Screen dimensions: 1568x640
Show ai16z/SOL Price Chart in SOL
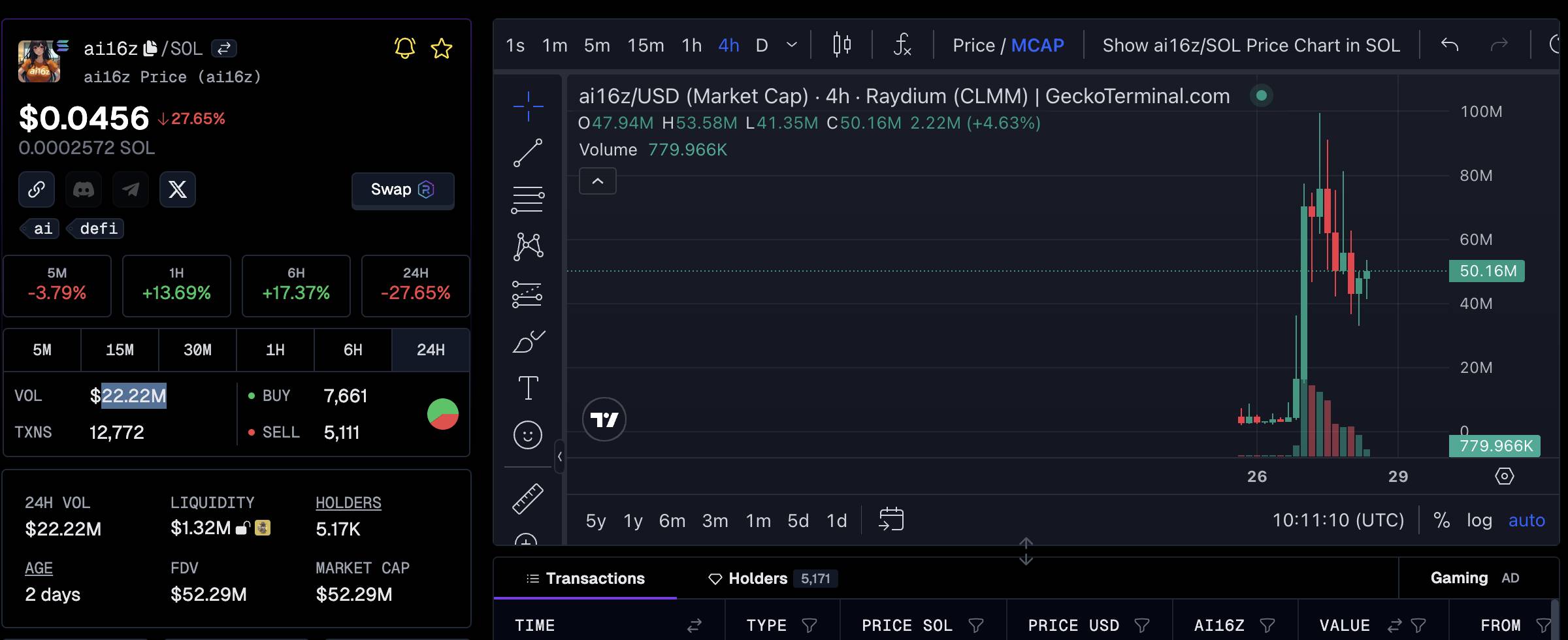pos(1251,45)
